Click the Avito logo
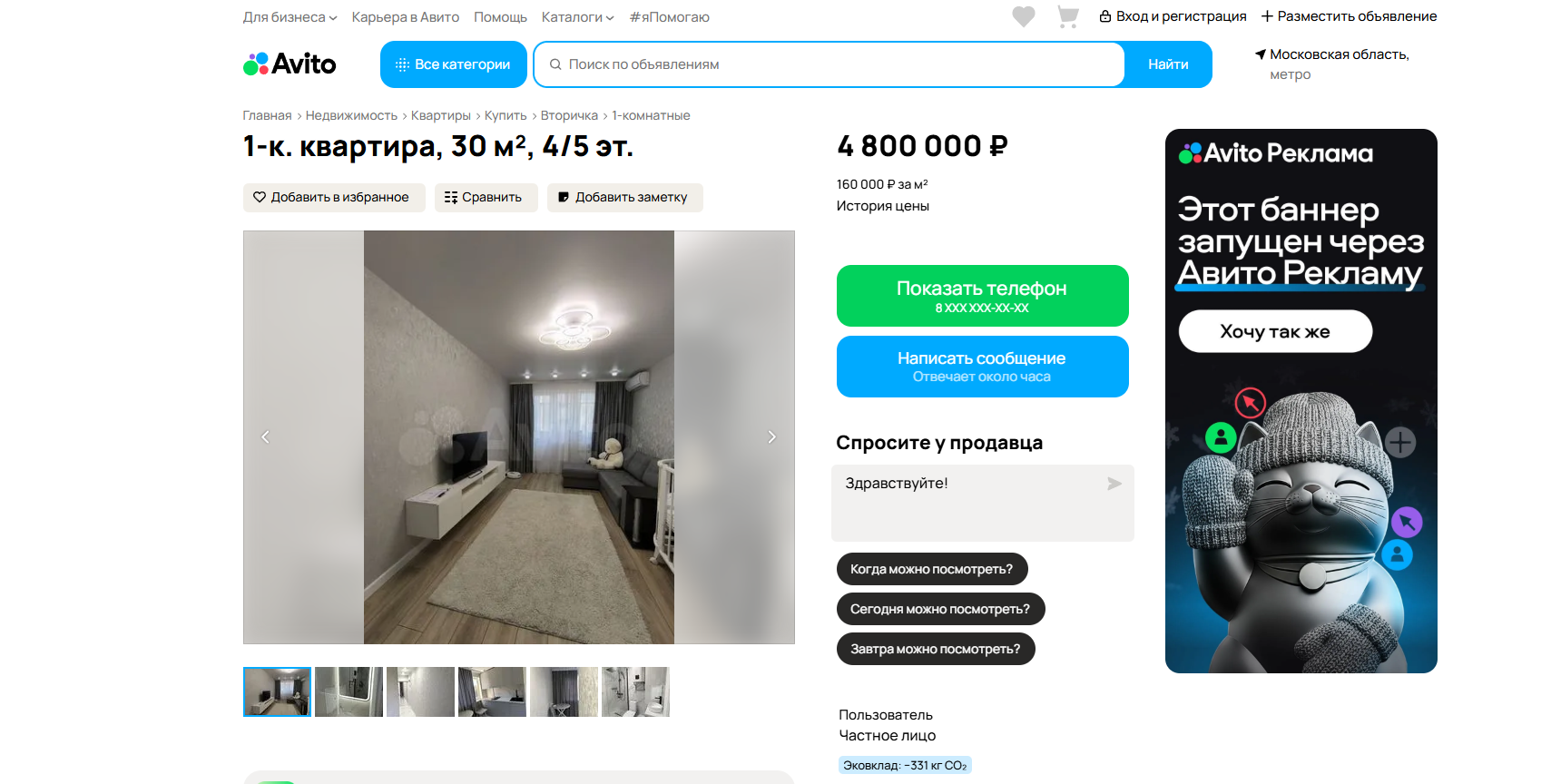Viewport: 1551px width, 784px height. 290,64
